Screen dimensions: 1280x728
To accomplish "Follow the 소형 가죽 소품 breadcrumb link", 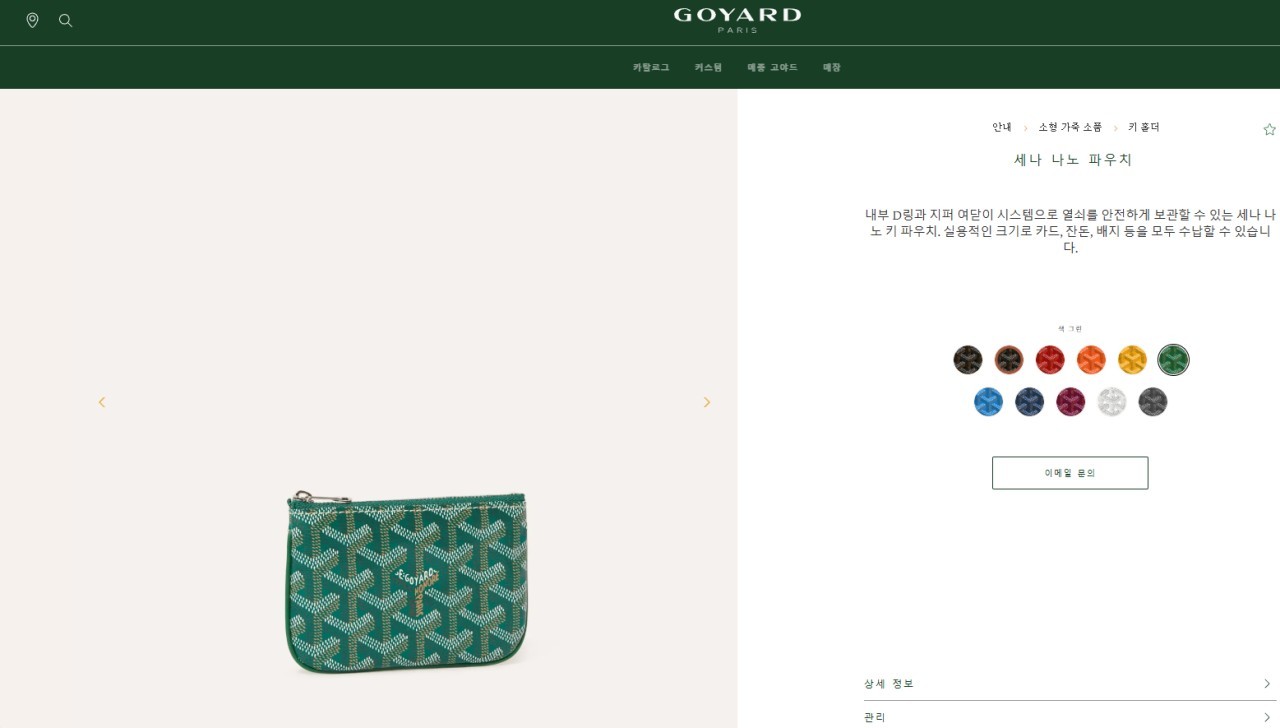I will 1070,127.
